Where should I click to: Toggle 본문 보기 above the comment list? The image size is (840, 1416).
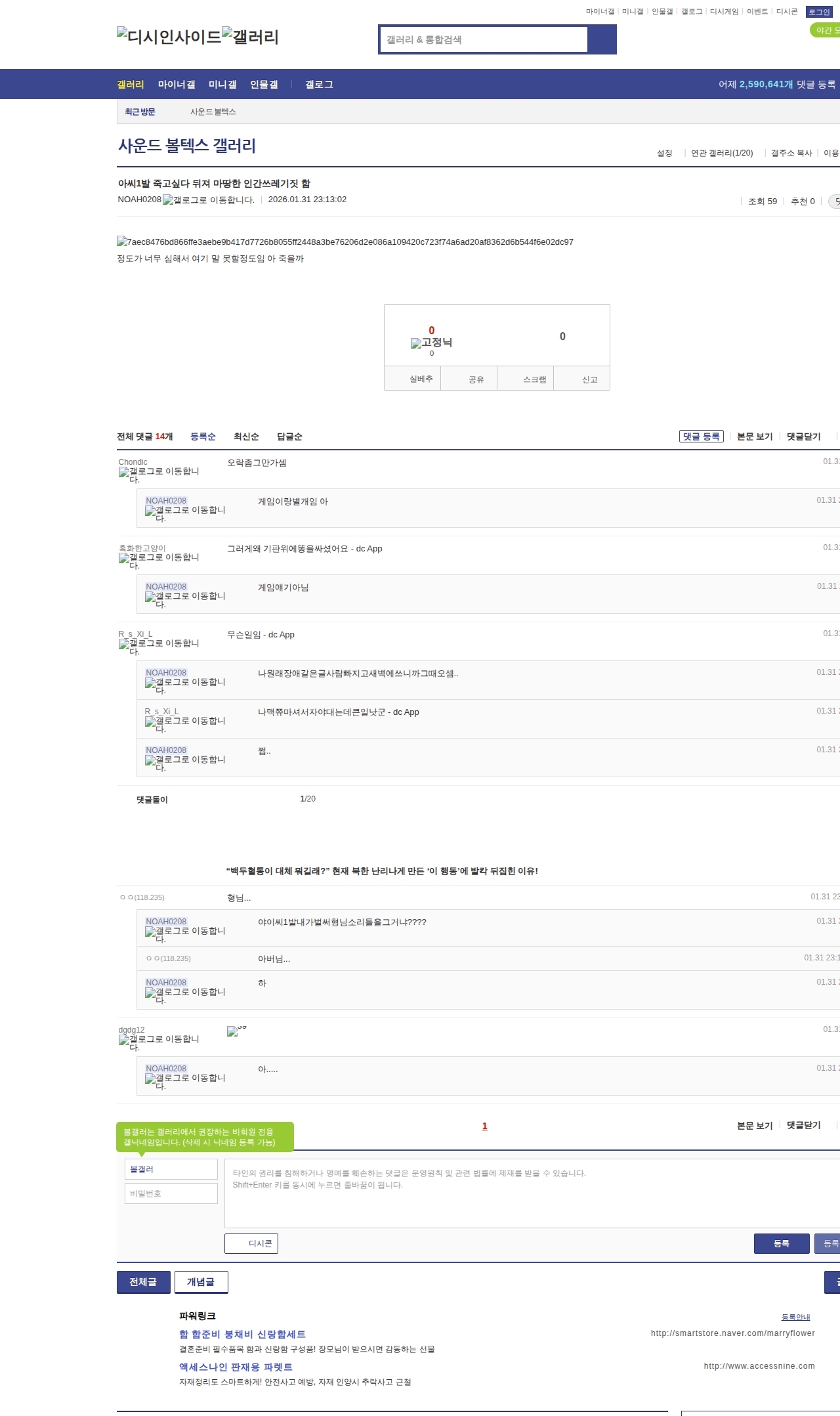(755, 437)
